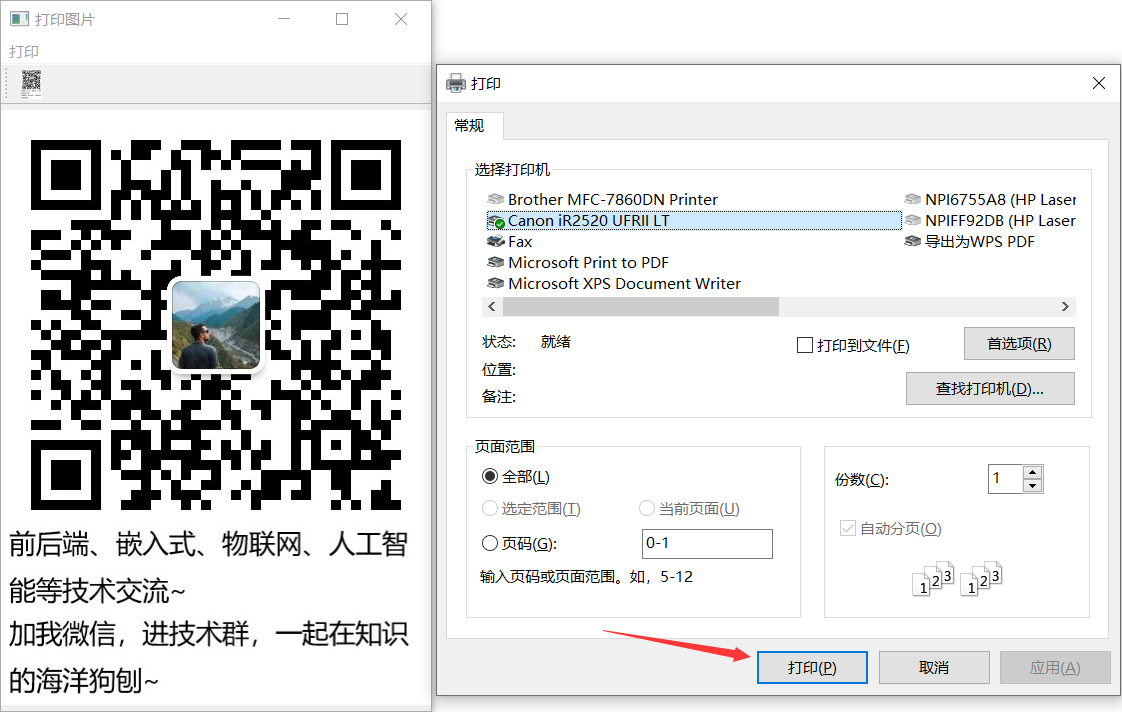Click the first collate pages illustration
Image resolution: width=1122 pixels, height=712 pixels.
933,578
